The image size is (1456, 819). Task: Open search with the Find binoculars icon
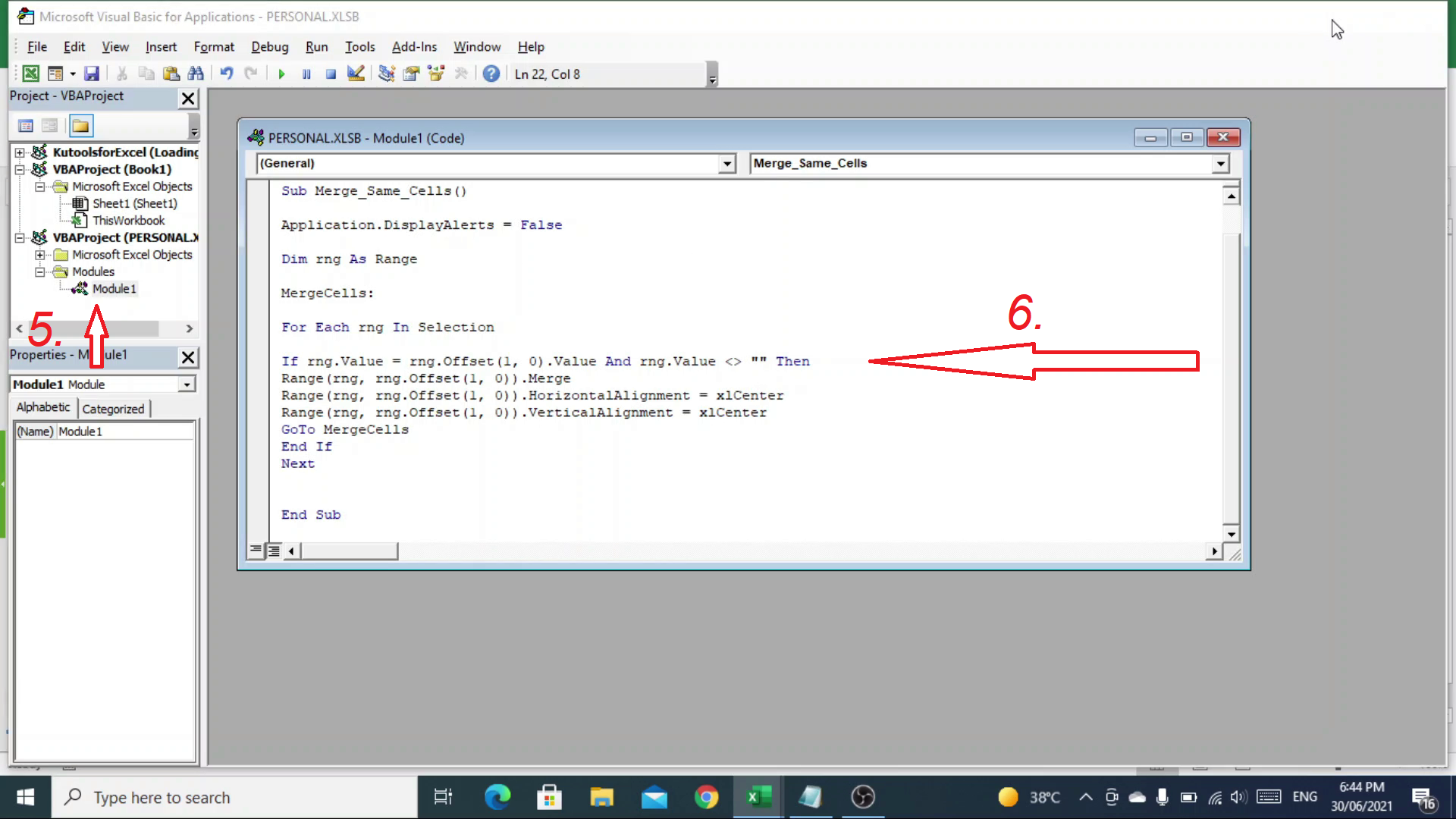coord(196,74)
